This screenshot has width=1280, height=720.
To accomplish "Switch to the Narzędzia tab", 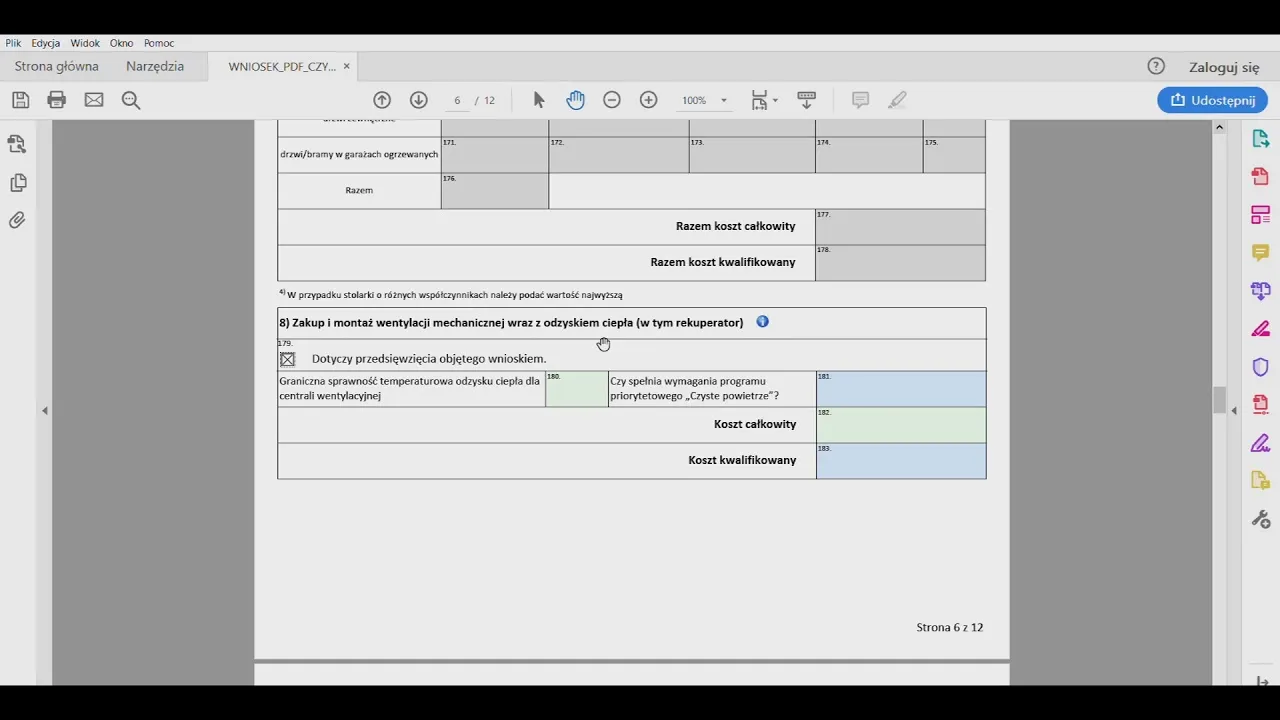I will pos(155,66).
